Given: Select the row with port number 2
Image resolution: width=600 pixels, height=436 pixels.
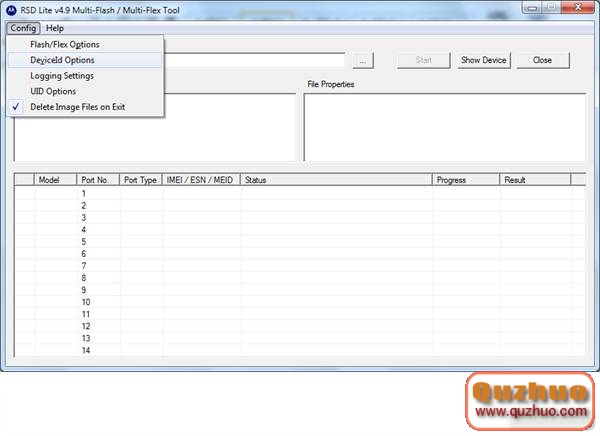Looking at the screenshot, I should (300, 206).
